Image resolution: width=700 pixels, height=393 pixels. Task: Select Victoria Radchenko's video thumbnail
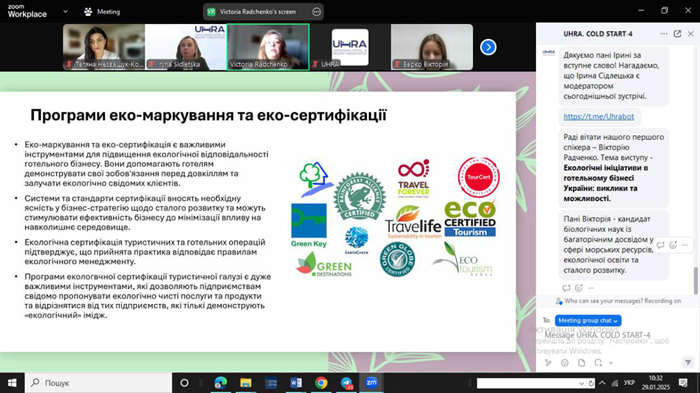(268, 47)
